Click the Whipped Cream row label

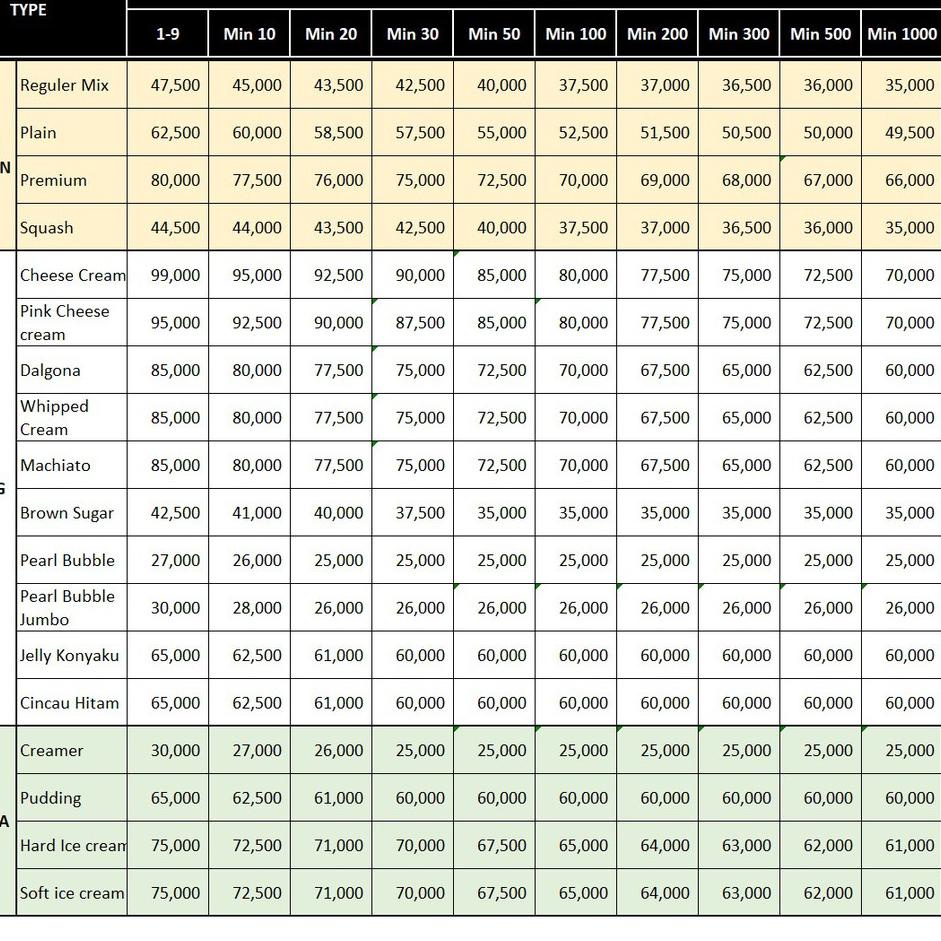72,417
